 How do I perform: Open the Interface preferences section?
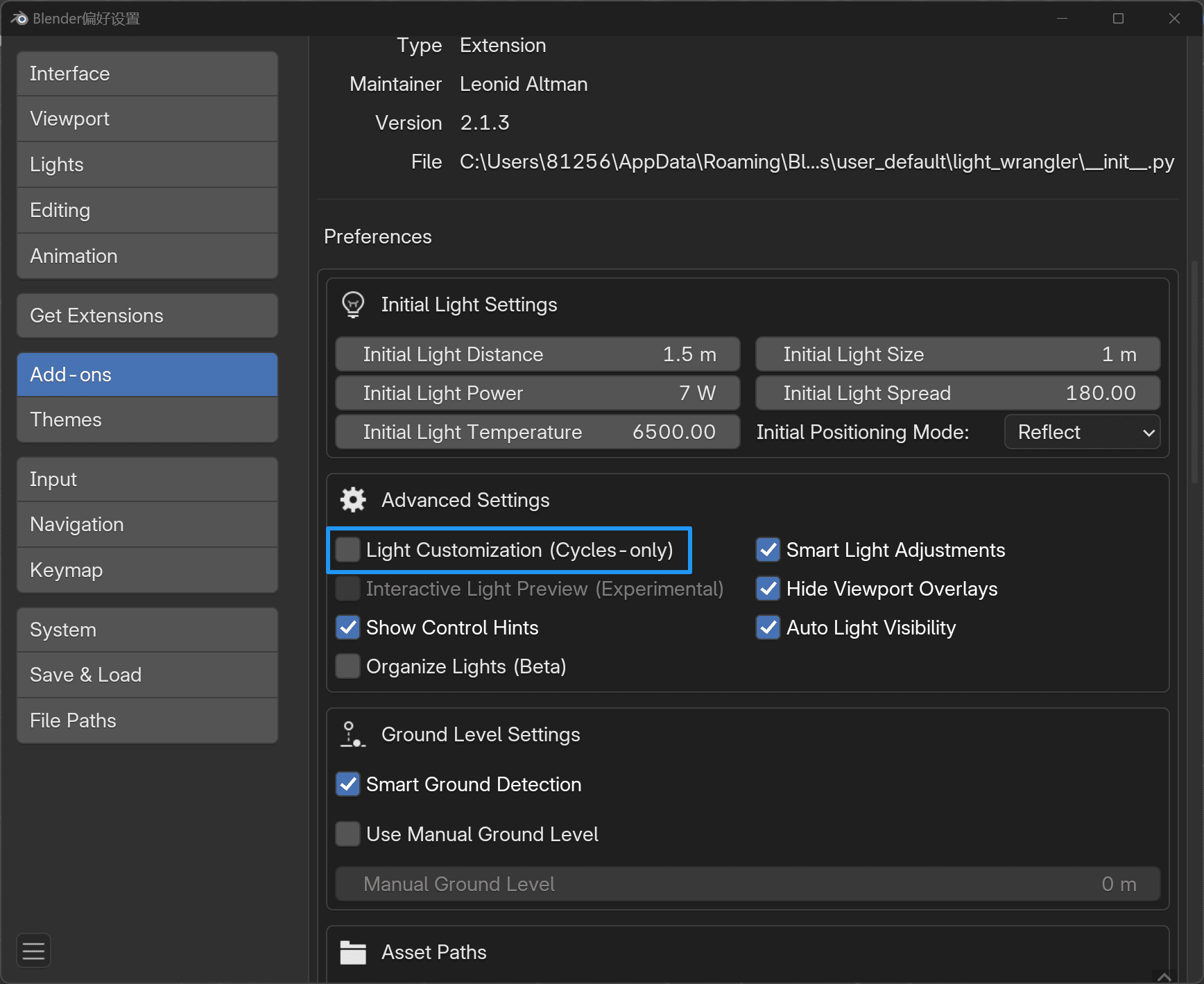(x=147, y=74)
